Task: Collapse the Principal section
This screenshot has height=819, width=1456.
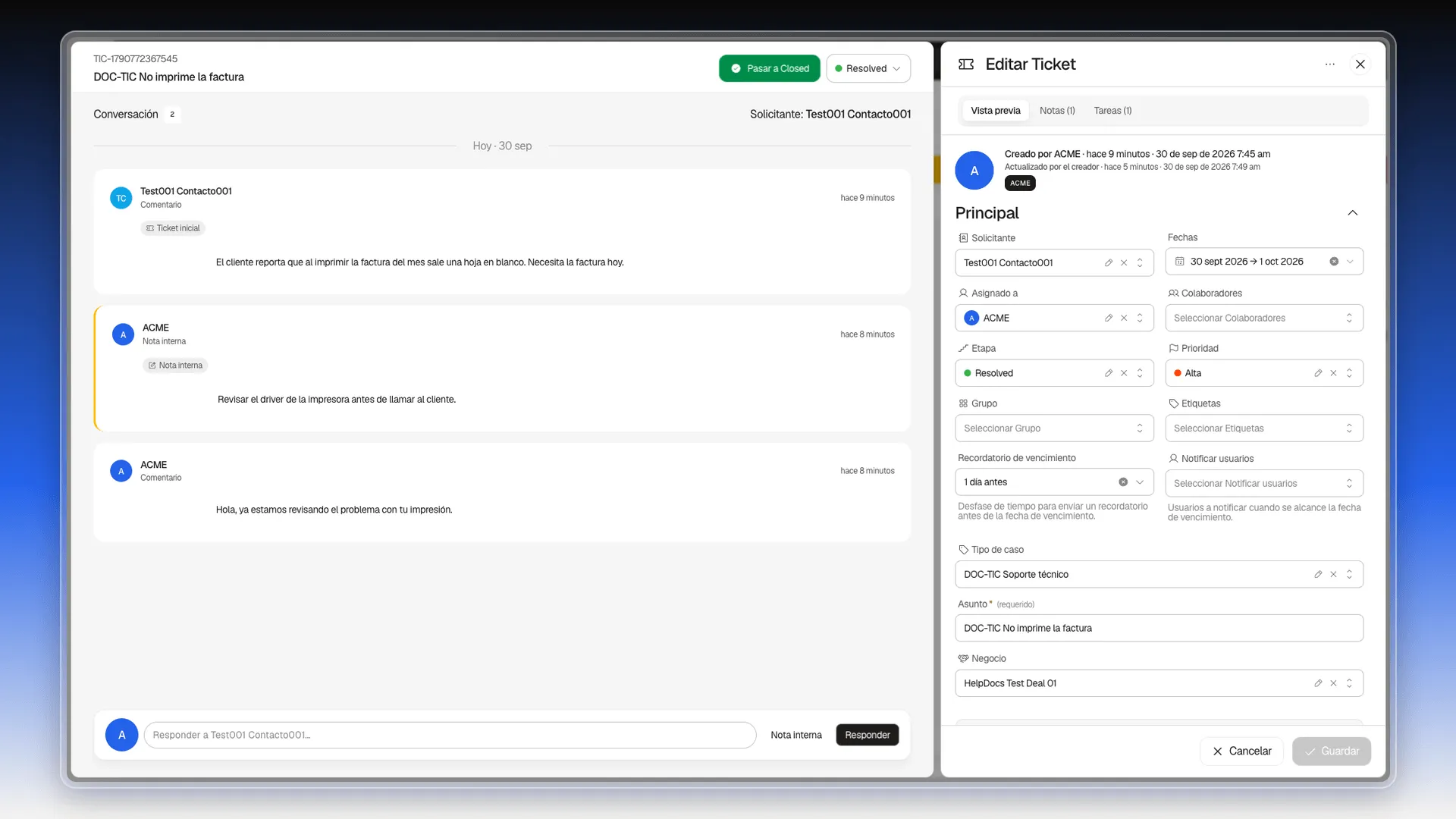Action: pyautogui.click(x=1353, y=213)
